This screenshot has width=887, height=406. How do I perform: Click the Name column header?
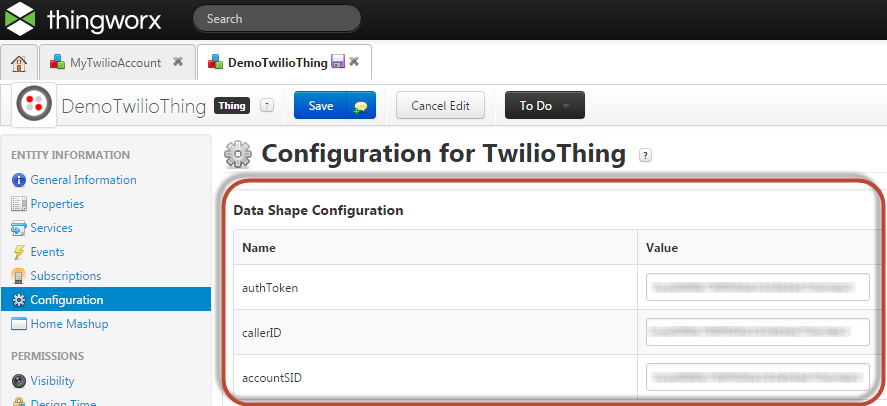coord(436,247)
